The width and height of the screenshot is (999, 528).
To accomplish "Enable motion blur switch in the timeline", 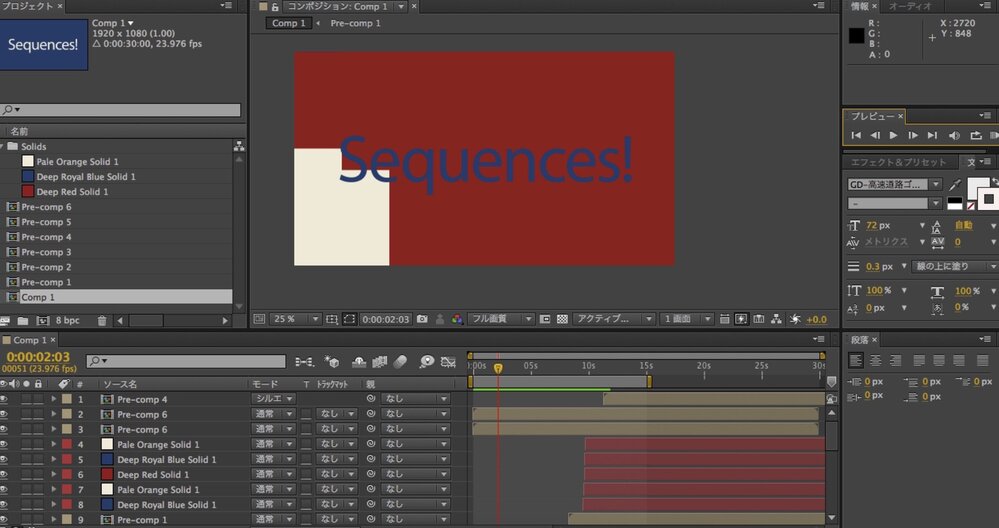I will click(402, 362).
